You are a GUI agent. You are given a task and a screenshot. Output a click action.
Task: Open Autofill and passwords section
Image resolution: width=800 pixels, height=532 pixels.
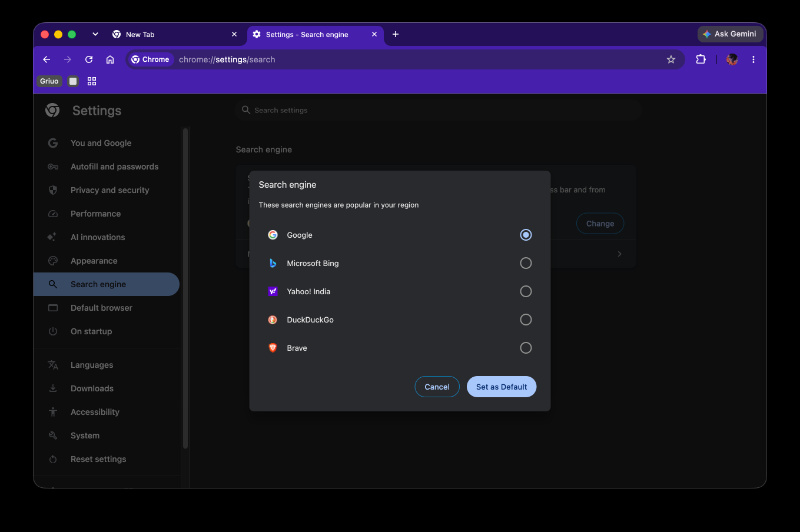106,167
